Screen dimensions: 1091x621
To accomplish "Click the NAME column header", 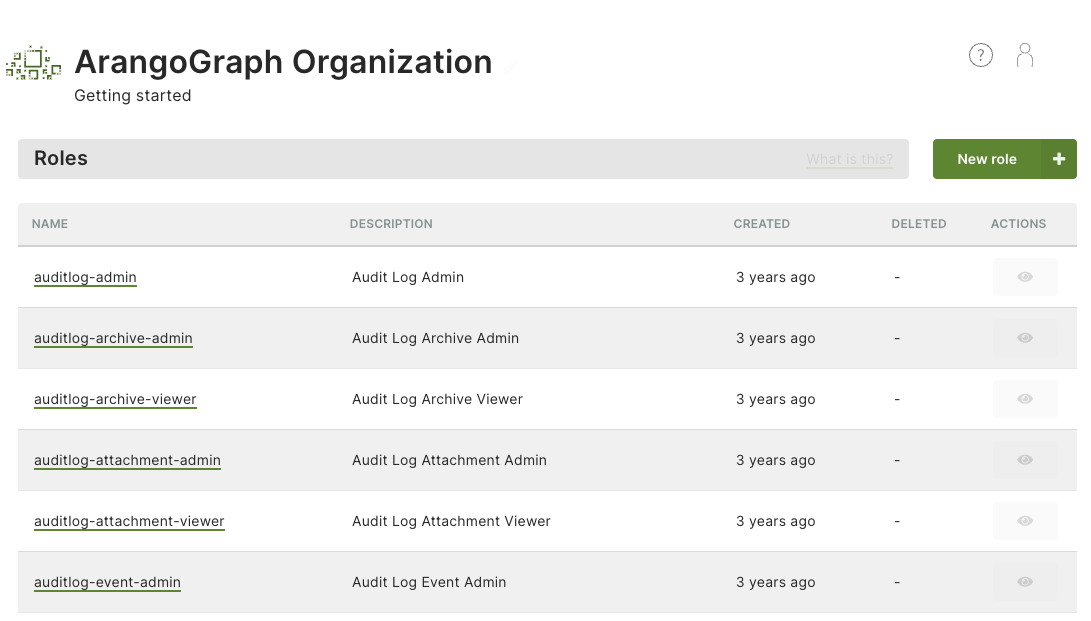I will coord(50,224).
